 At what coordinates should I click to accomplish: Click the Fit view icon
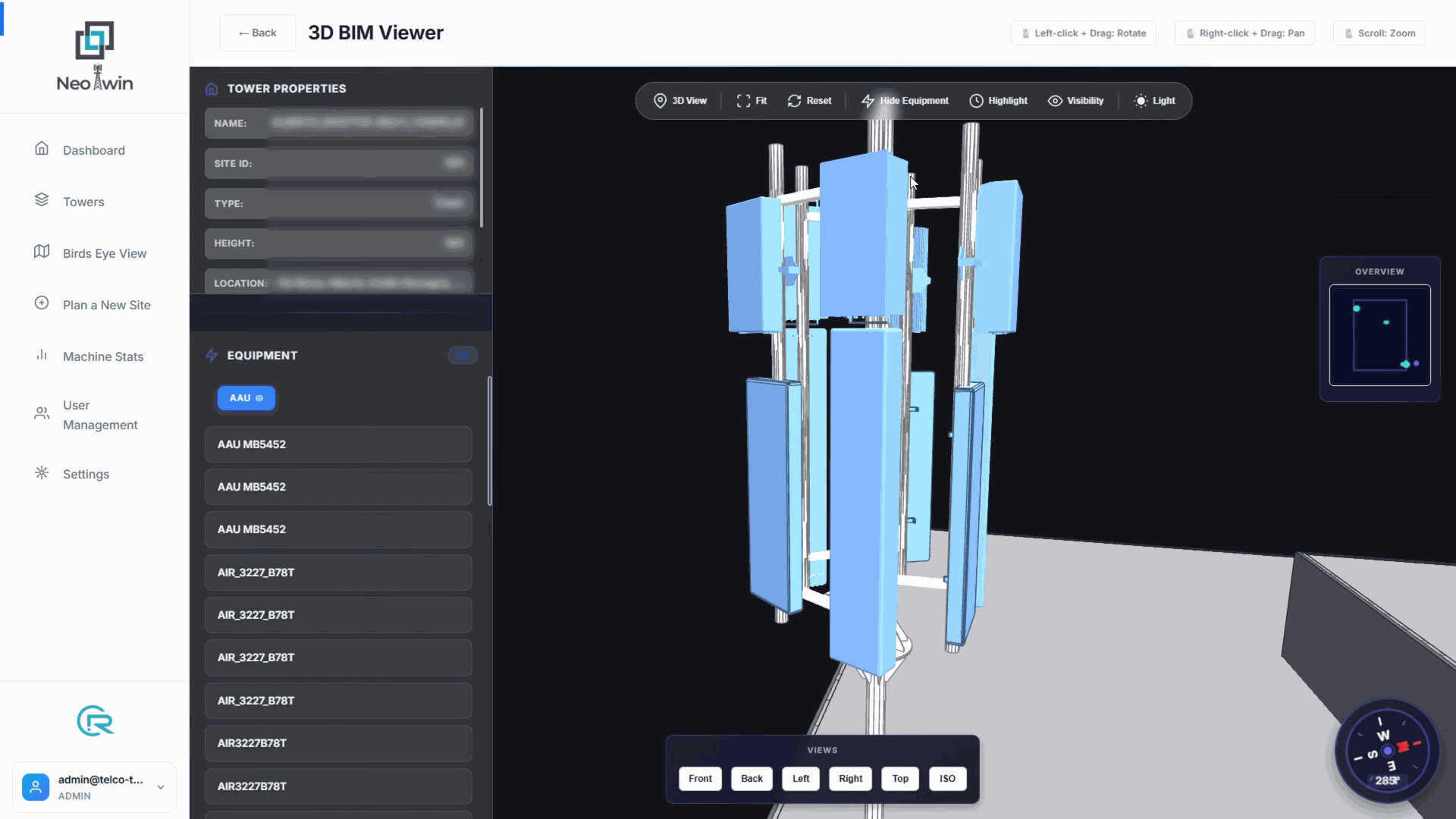751,100
